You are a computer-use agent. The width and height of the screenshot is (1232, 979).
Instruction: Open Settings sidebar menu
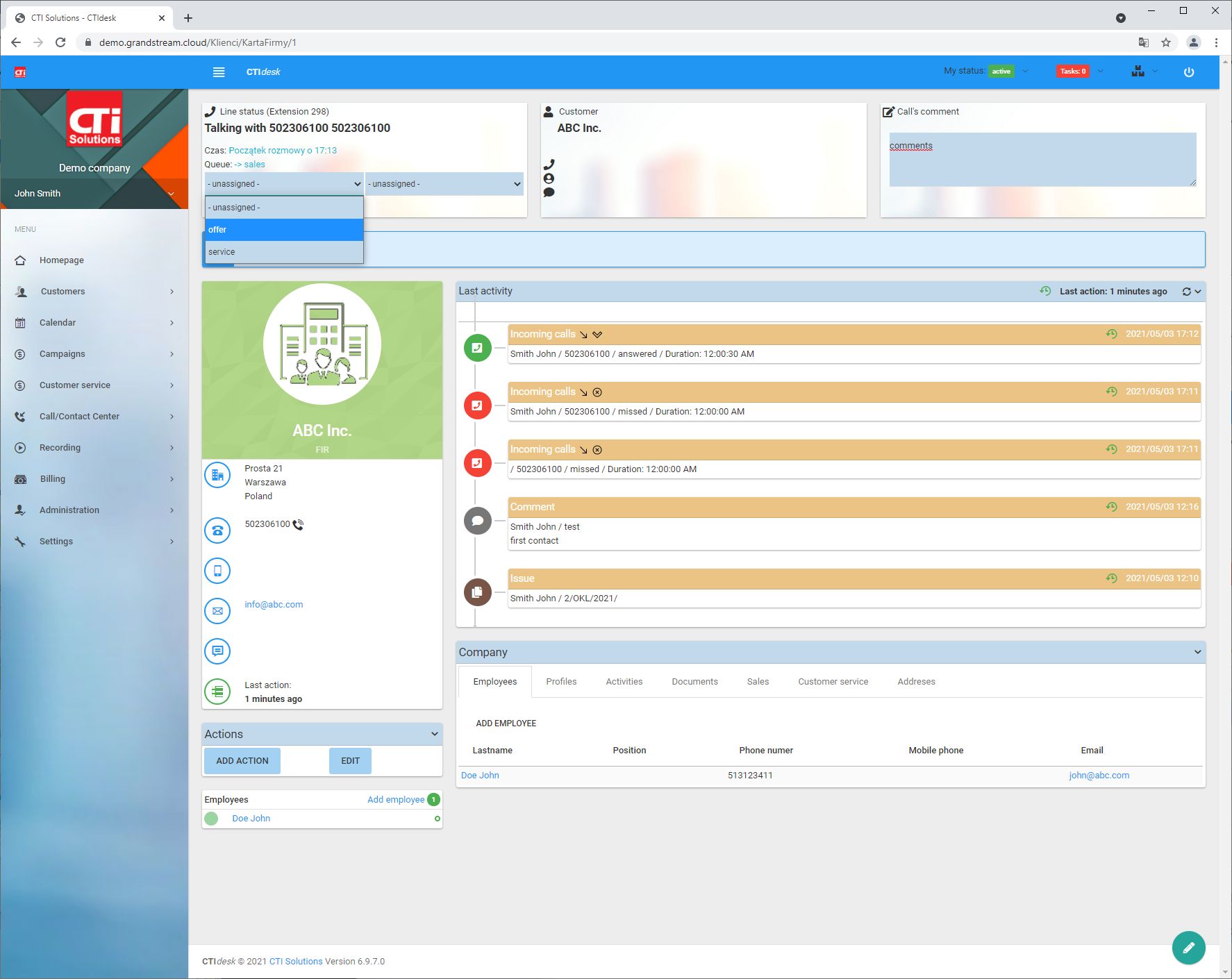point(94,542)
